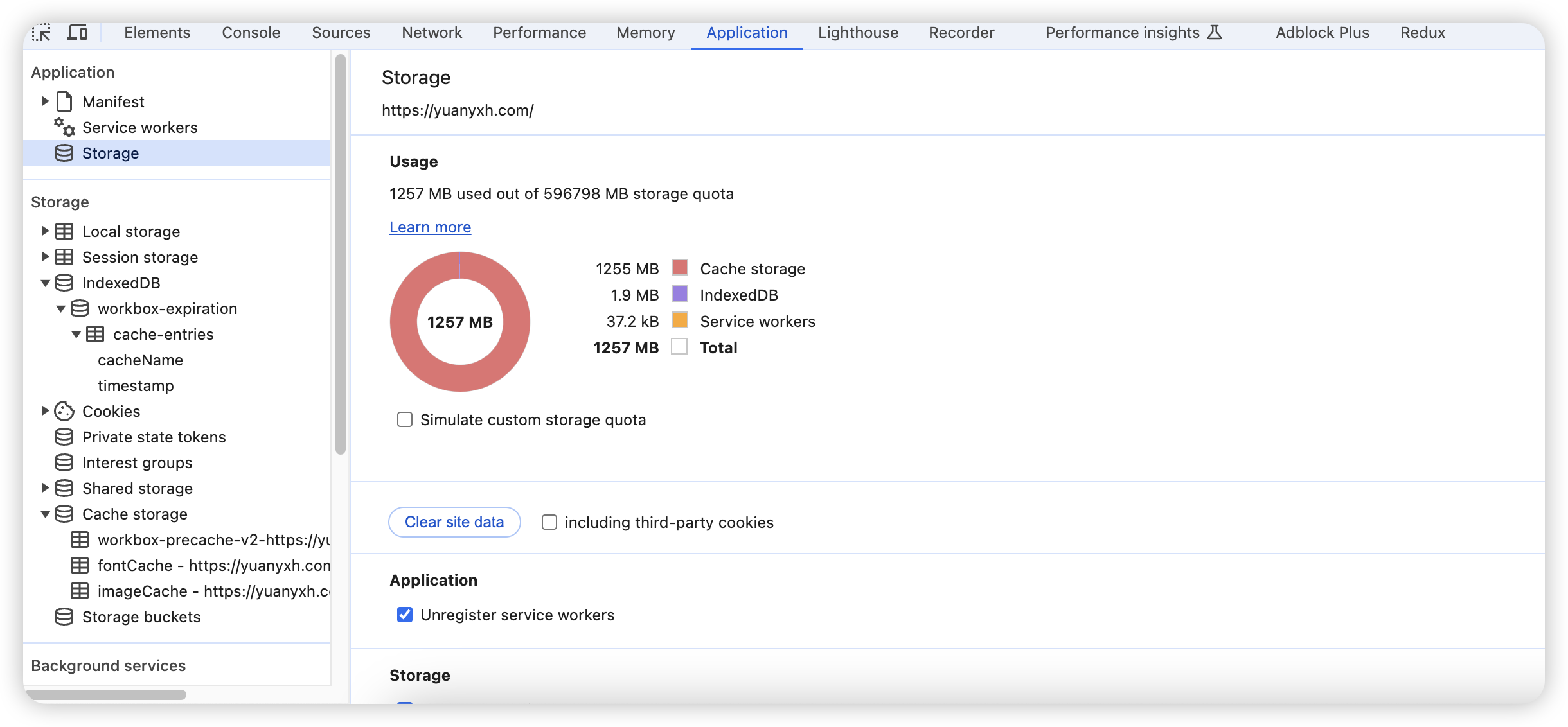Click the imageCache table icon
The height and width of the screenshot is (727, 1568).
coord(80,591)
